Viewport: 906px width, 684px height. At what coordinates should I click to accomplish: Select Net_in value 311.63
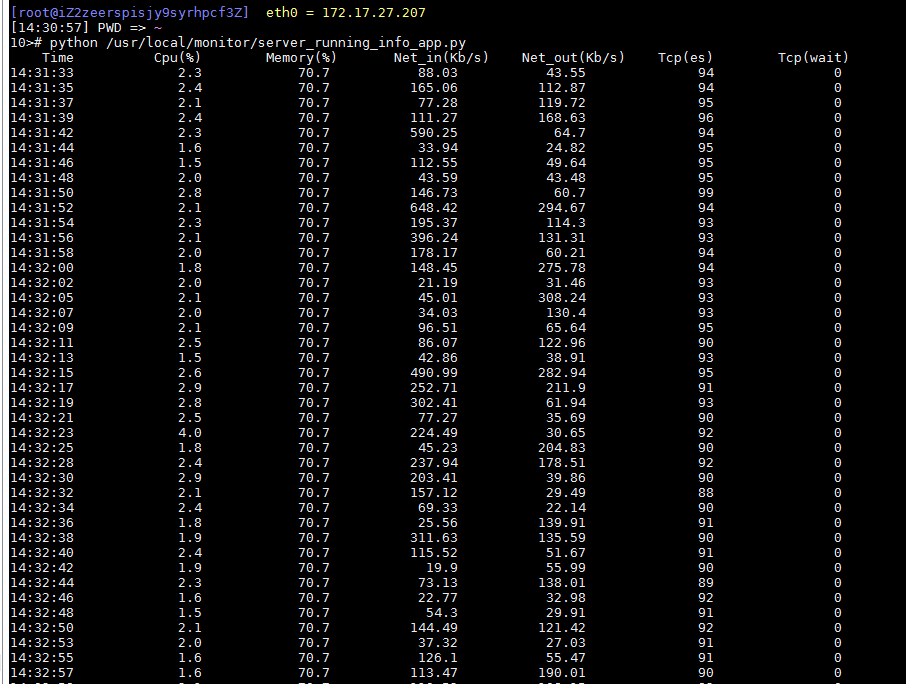433,538
